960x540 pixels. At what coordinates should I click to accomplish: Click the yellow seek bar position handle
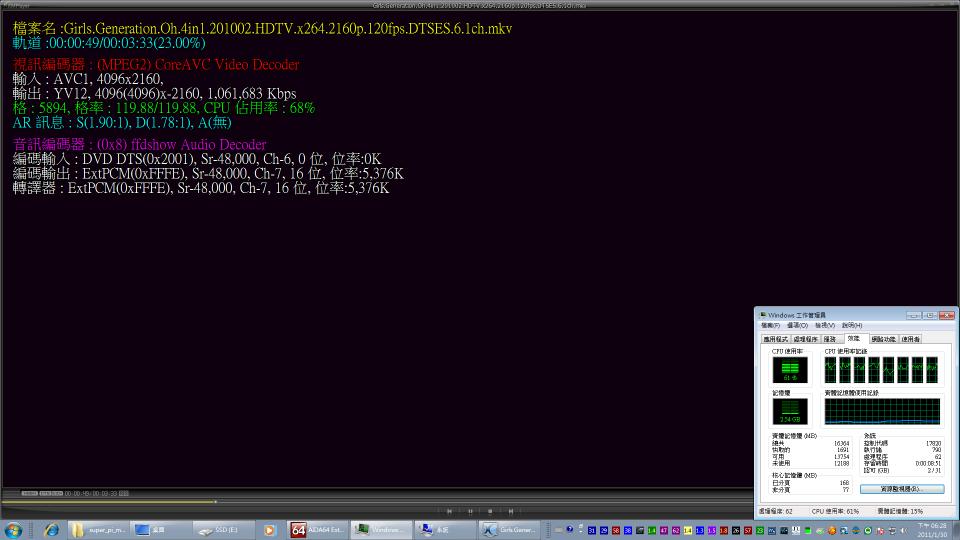(215, 502)
